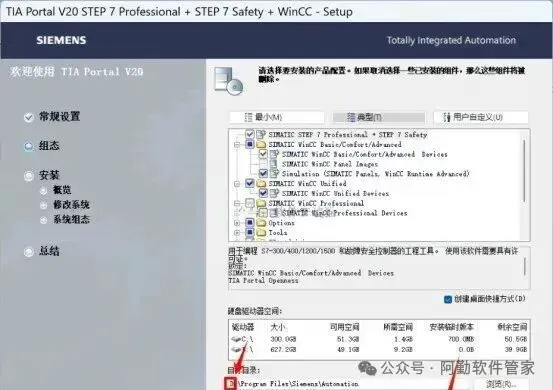The width and height of the screenshot is (553, 390).
Task: Click the 驱动器 column header
Action: point(243,327)
